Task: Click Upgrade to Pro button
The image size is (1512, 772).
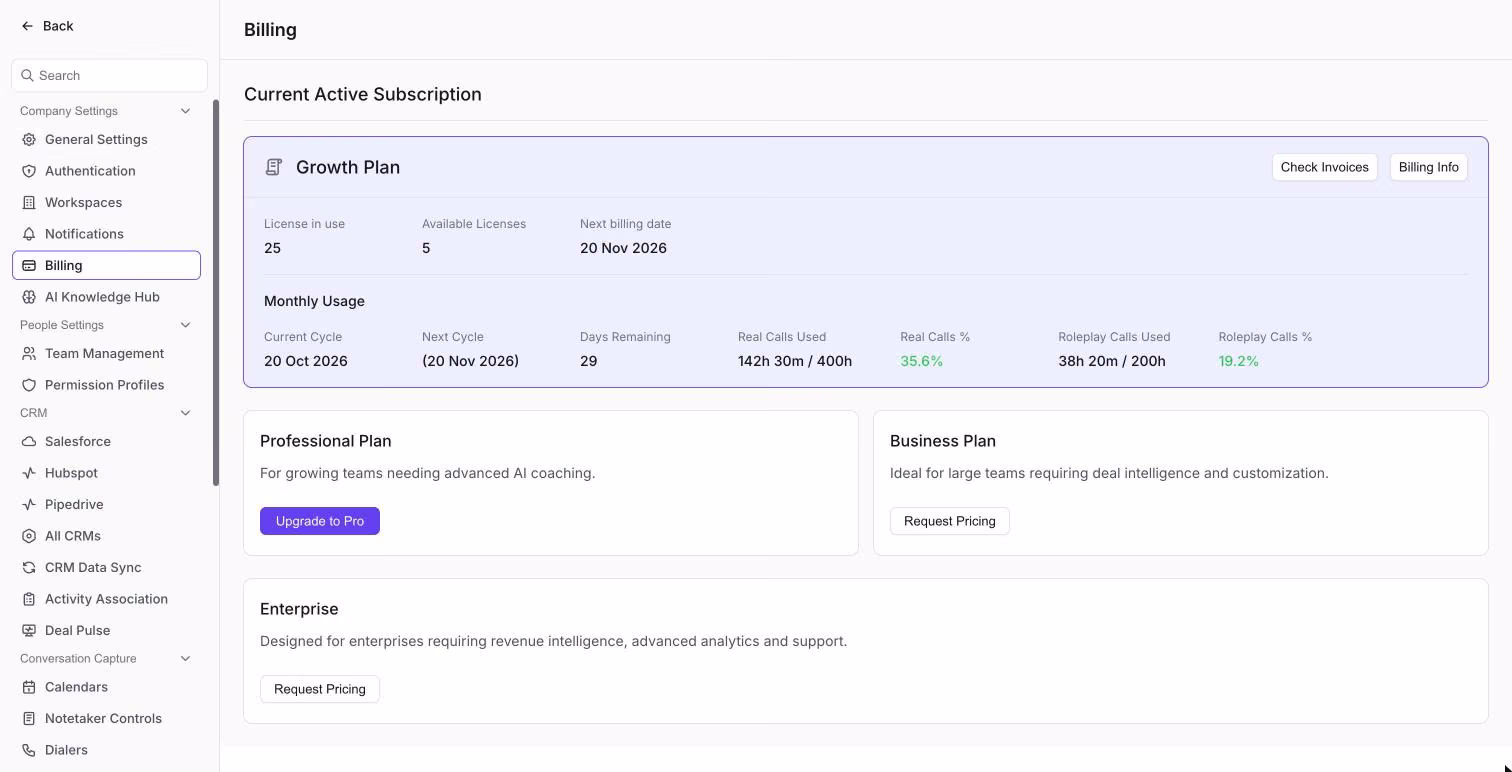Action: (320, 521)
